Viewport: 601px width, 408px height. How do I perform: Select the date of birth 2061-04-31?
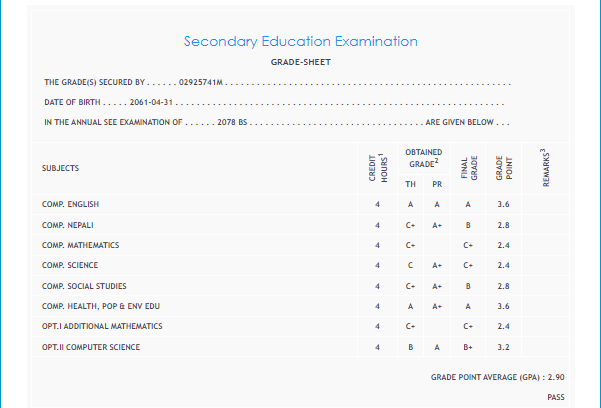tap(153, 102)
